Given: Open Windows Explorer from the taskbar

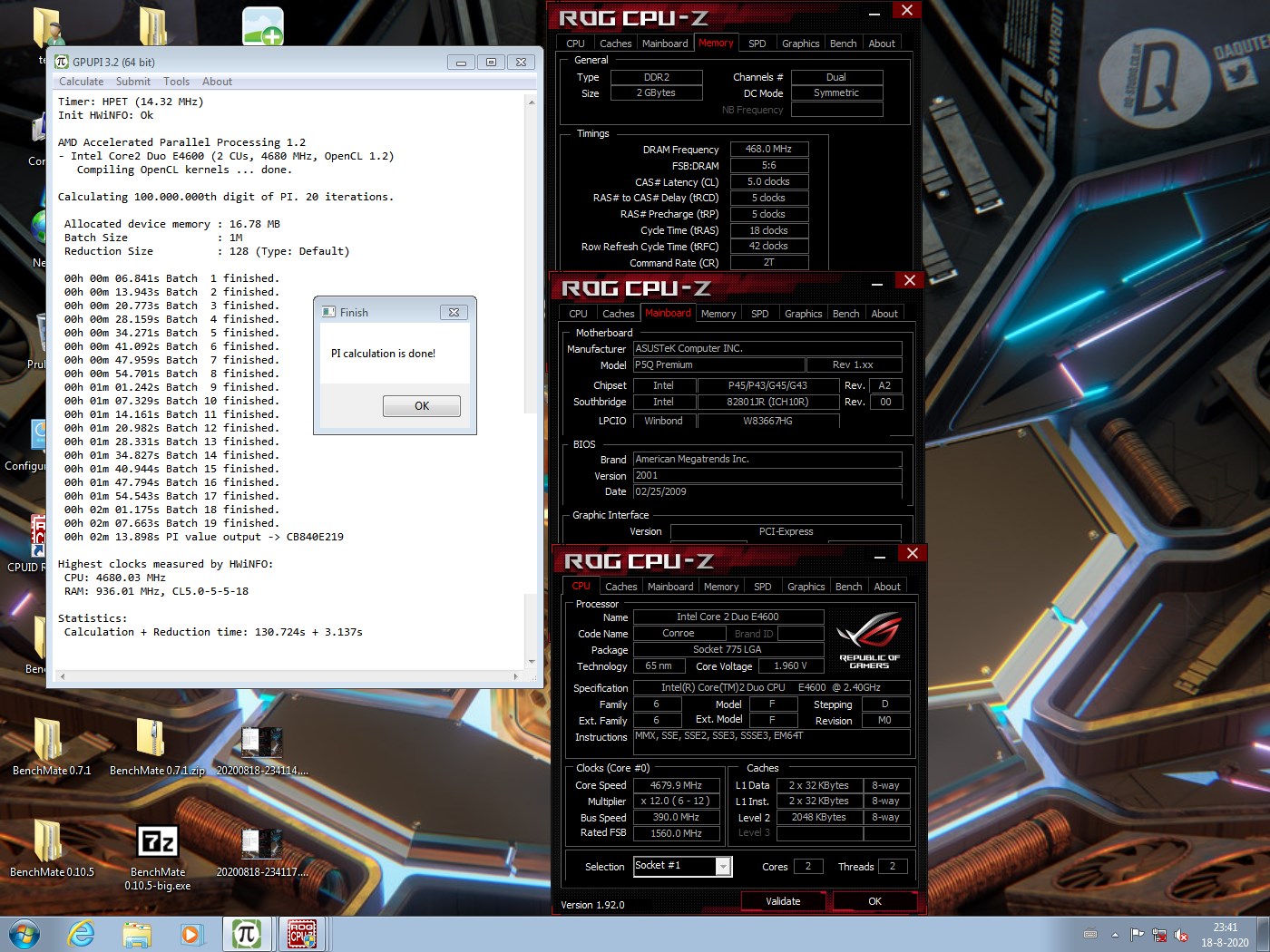Looking at the screenshot, I should [137, 934].
